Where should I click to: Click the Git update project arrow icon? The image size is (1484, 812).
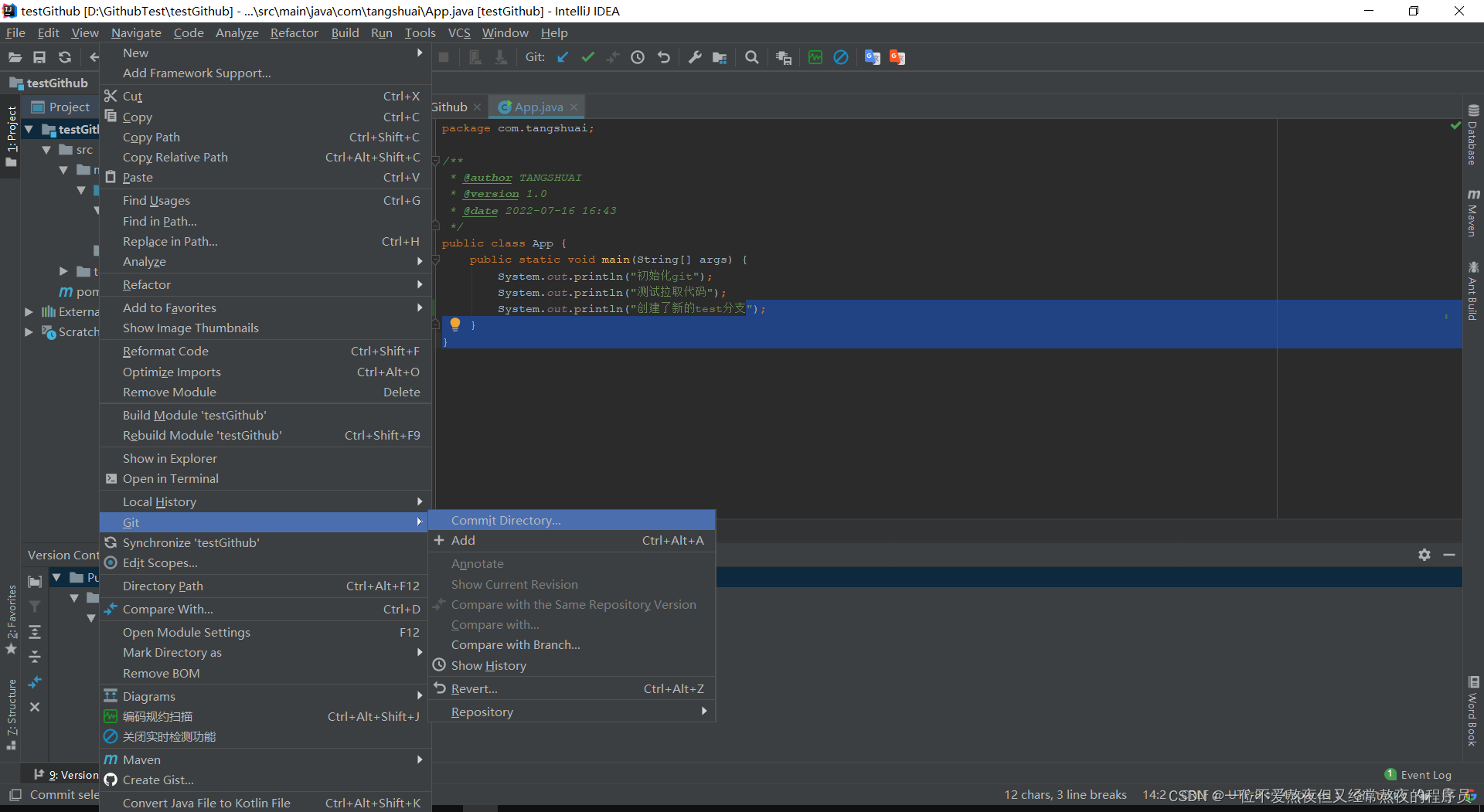coord(563,57)
